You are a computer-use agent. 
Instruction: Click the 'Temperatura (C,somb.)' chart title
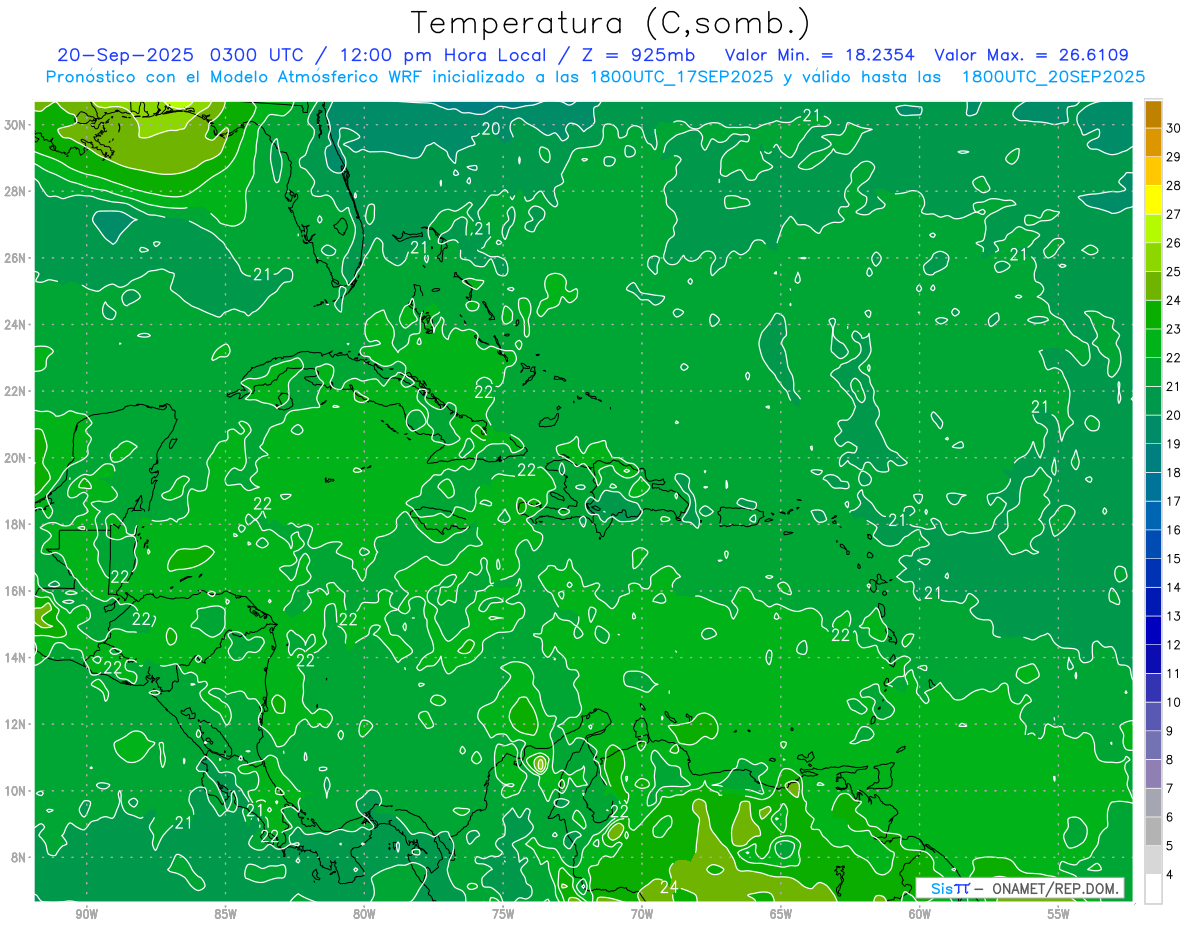[611, 23]
